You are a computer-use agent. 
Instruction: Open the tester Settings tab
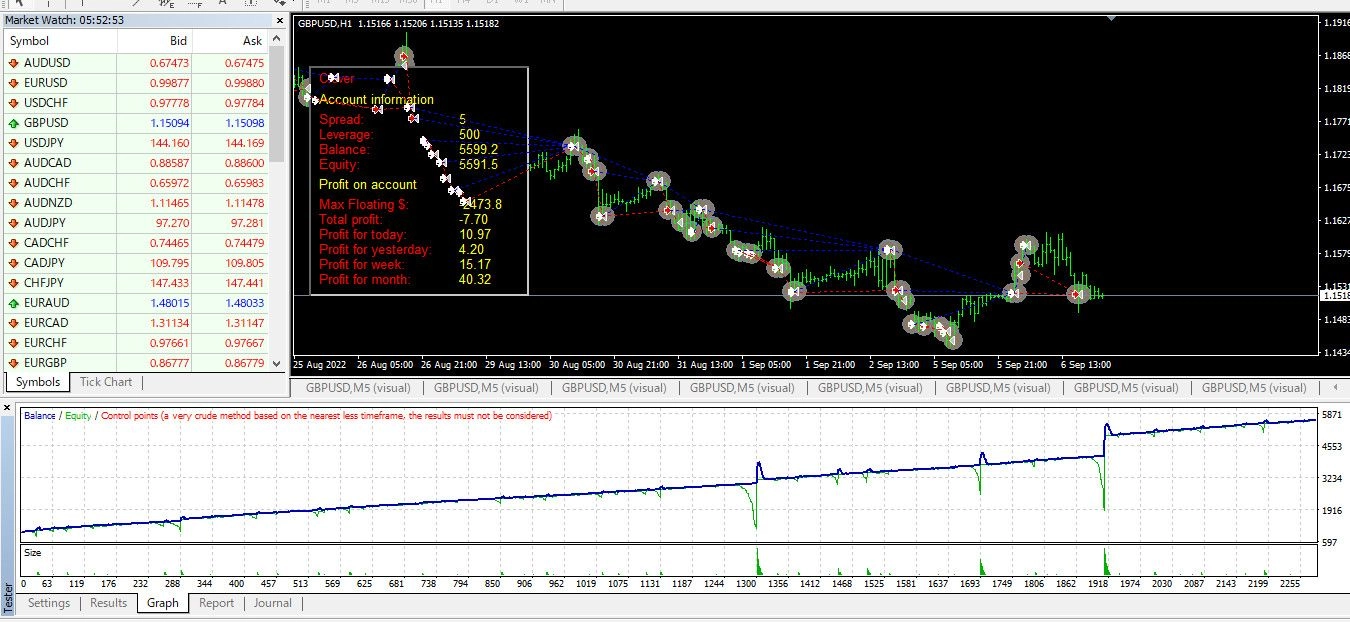click(x=49, y=603)
